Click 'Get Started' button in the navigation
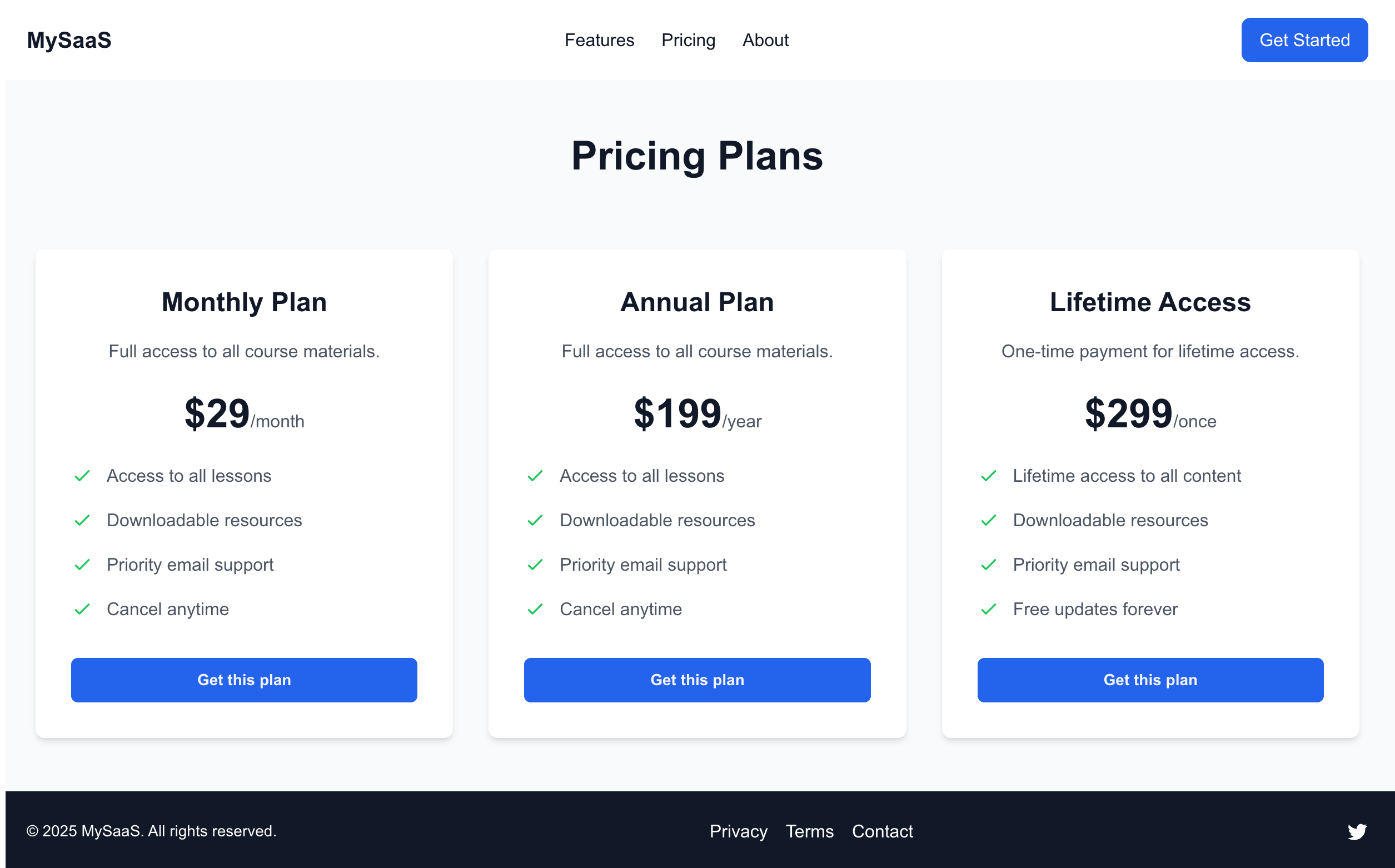1395x868 pixels. pos(1304,40)
